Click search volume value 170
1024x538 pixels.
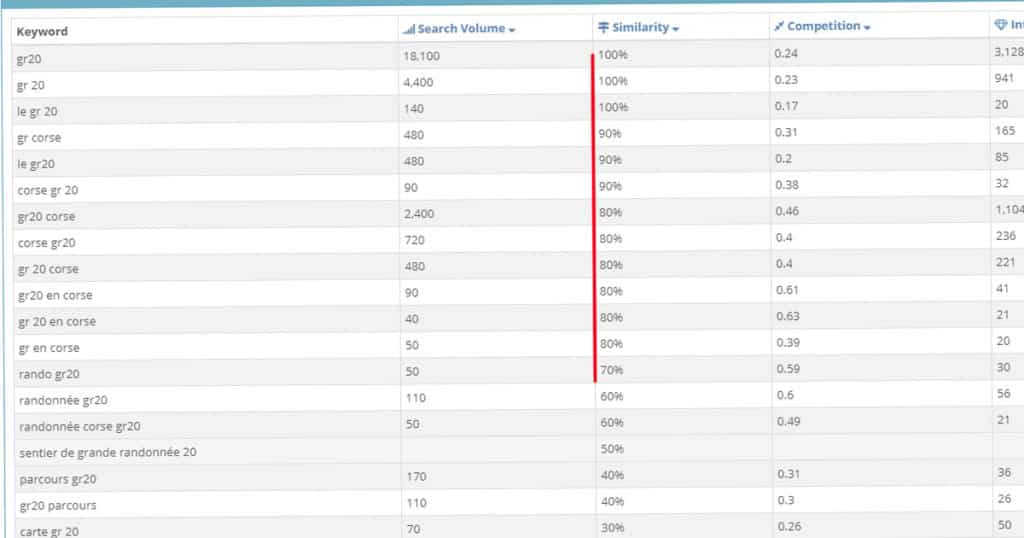pyautogui.click(x=416, y=476)
